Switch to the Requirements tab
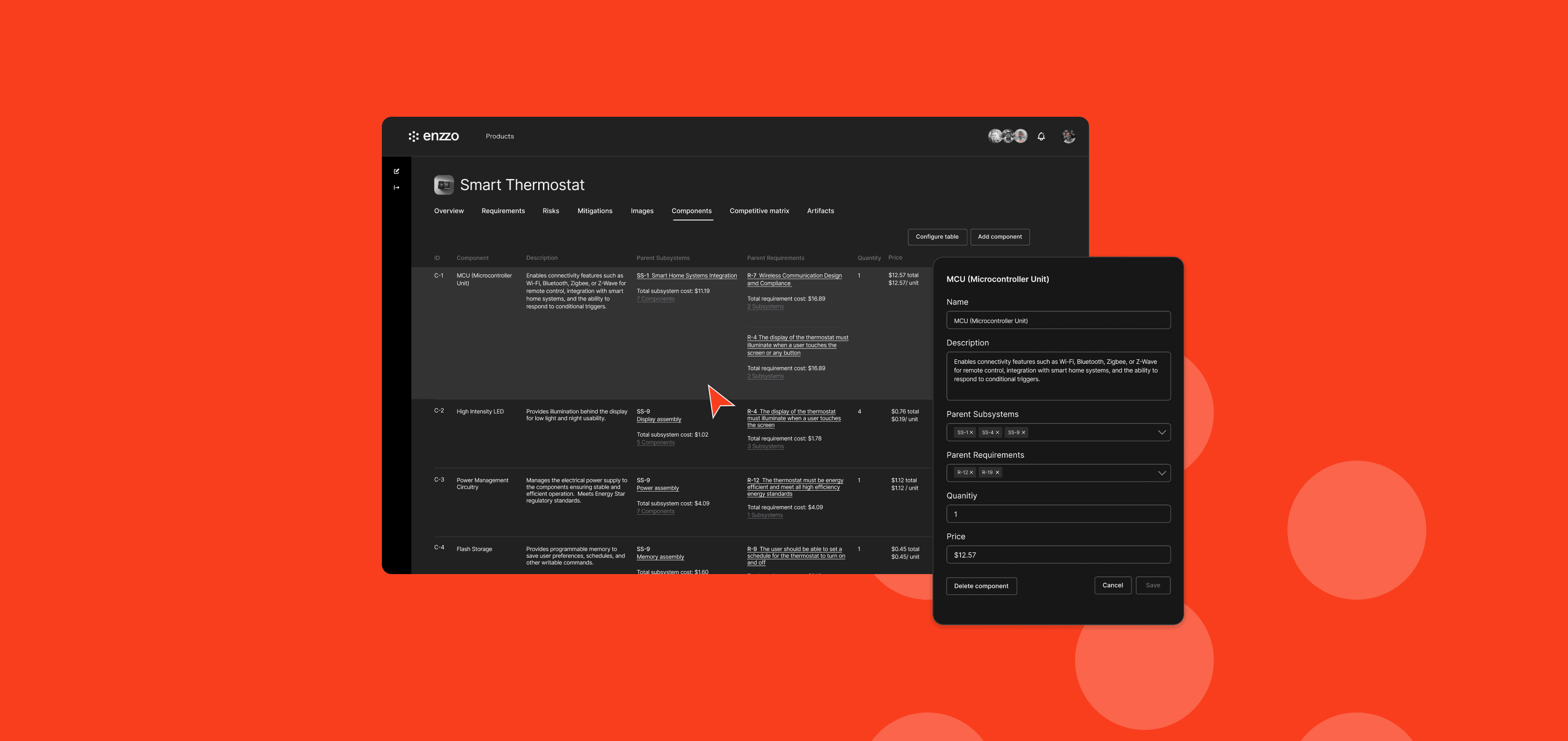Image resolution: width=1568 pixels, height=741 pixels. 503,211
